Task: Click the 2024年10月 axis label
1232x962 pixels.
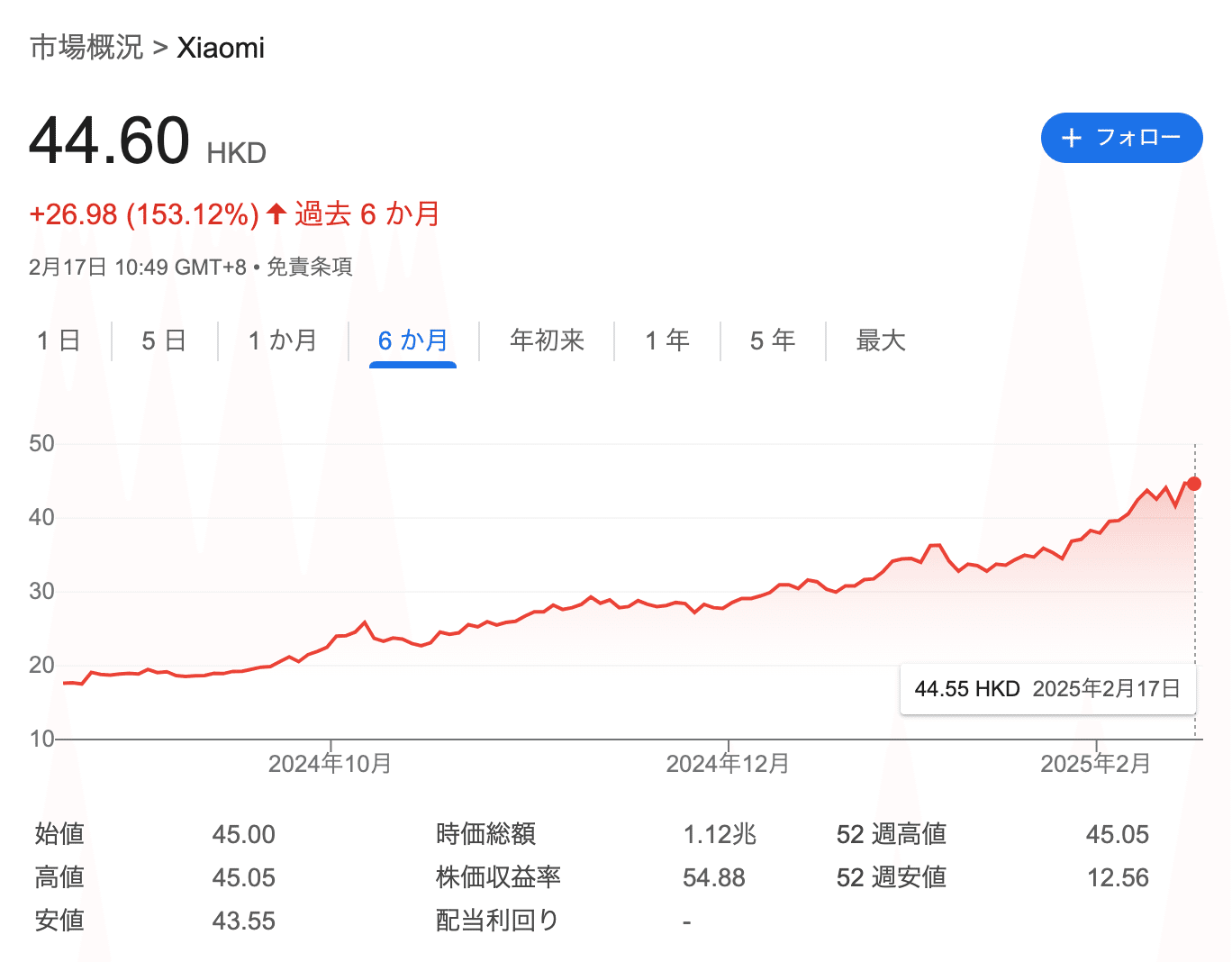Action: (330, 764)
